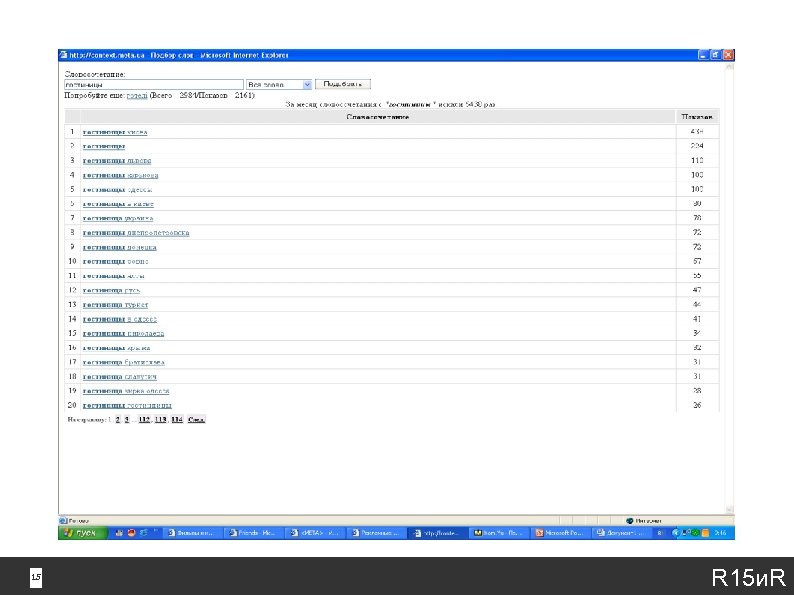794x595 pixels.
Task: Focus the Словосочетание search phrase field
Action: (154, 85)
